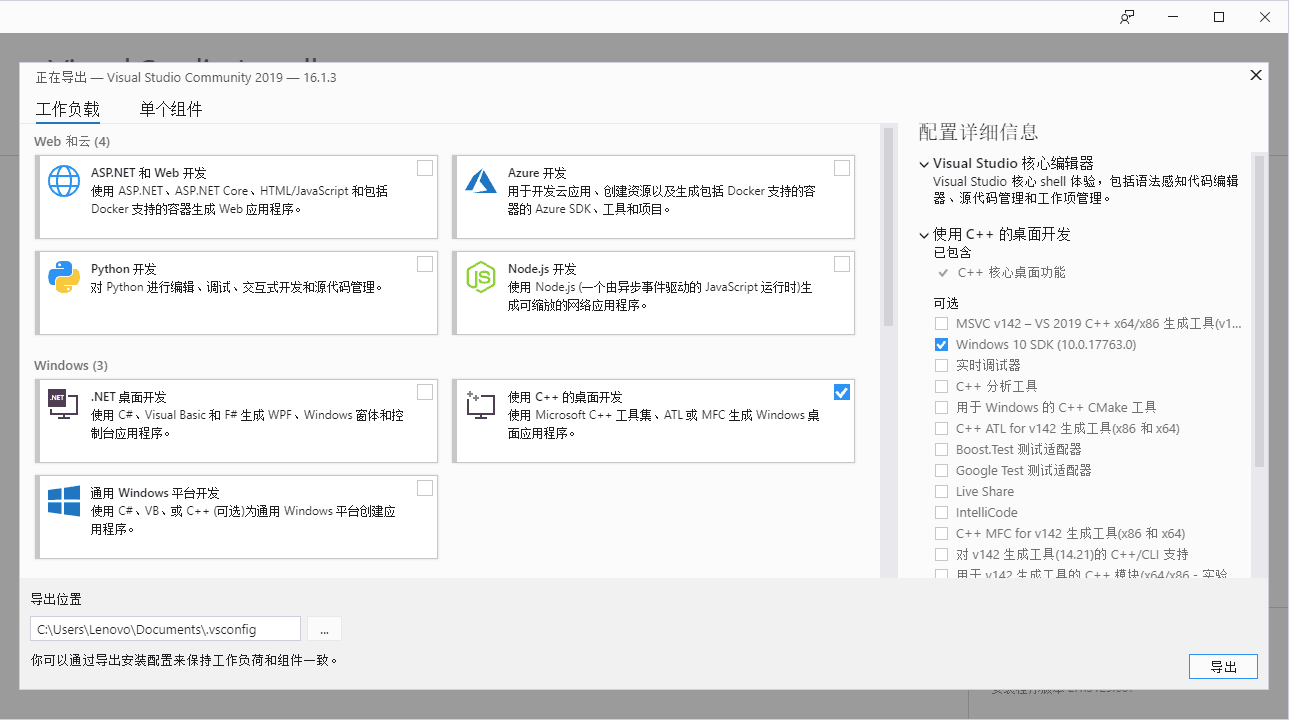Image resolution: width=1290 pixels, height=720 pixels.
Task: Check the MSVC v142 build tools option
Action: pyautogui.click(x=941, y=323)
